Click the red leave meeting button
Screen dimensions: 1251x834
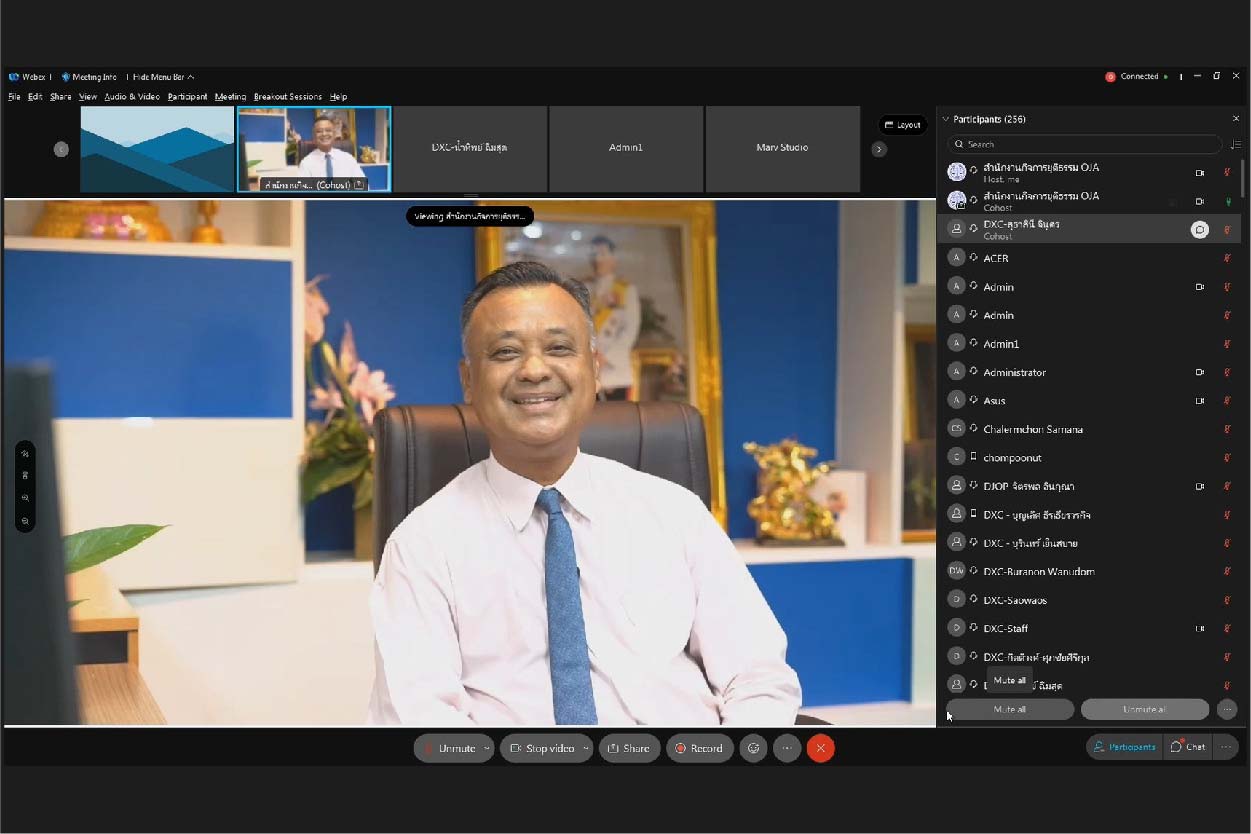click(820, 748)
